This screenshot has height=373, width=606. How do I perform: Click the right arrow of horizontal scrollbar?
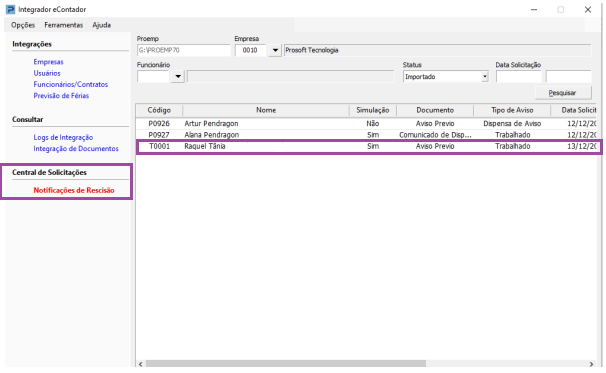(591, 364)
